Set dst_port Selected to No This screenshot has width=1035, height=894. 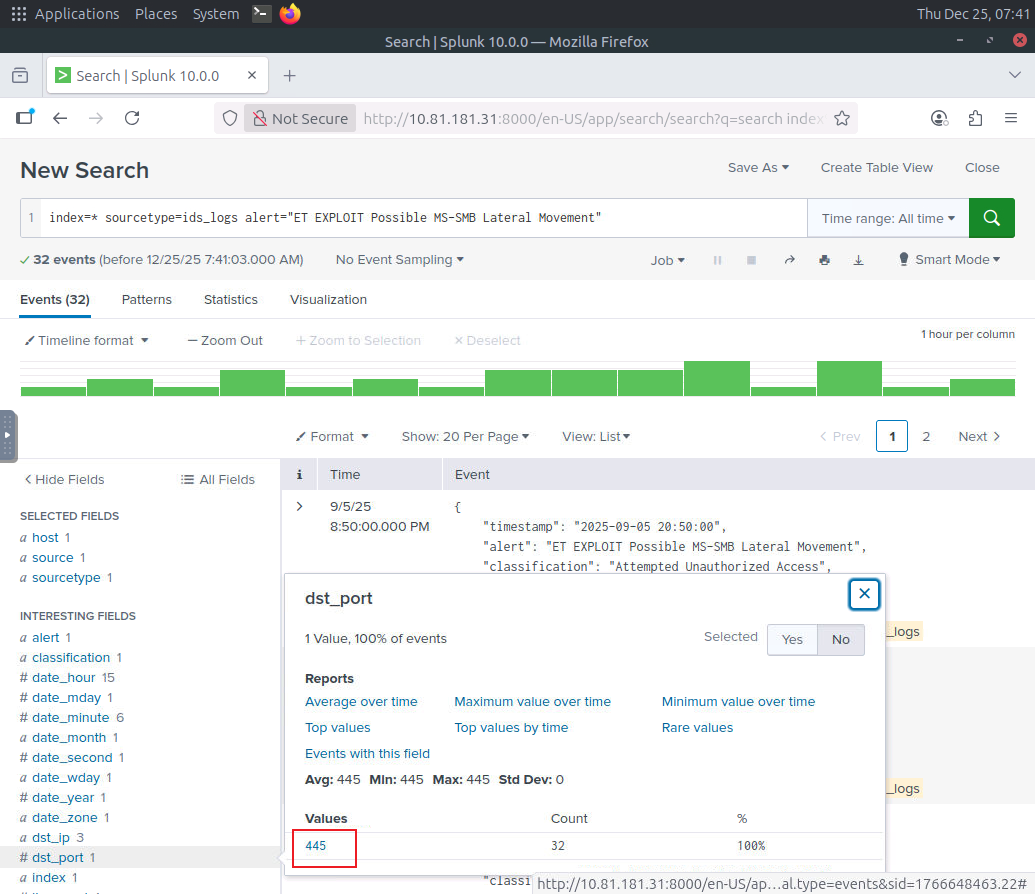pyautogui.click(x=840, y=640)
